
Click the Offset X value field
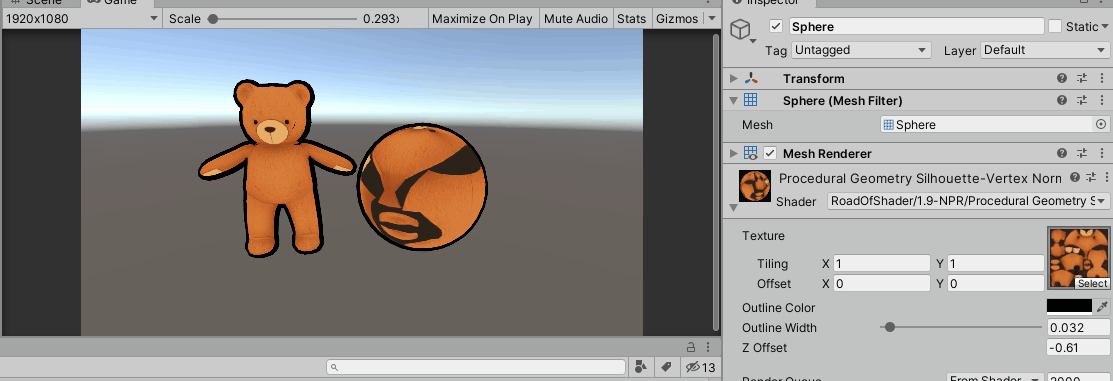[x=882, y=283]
